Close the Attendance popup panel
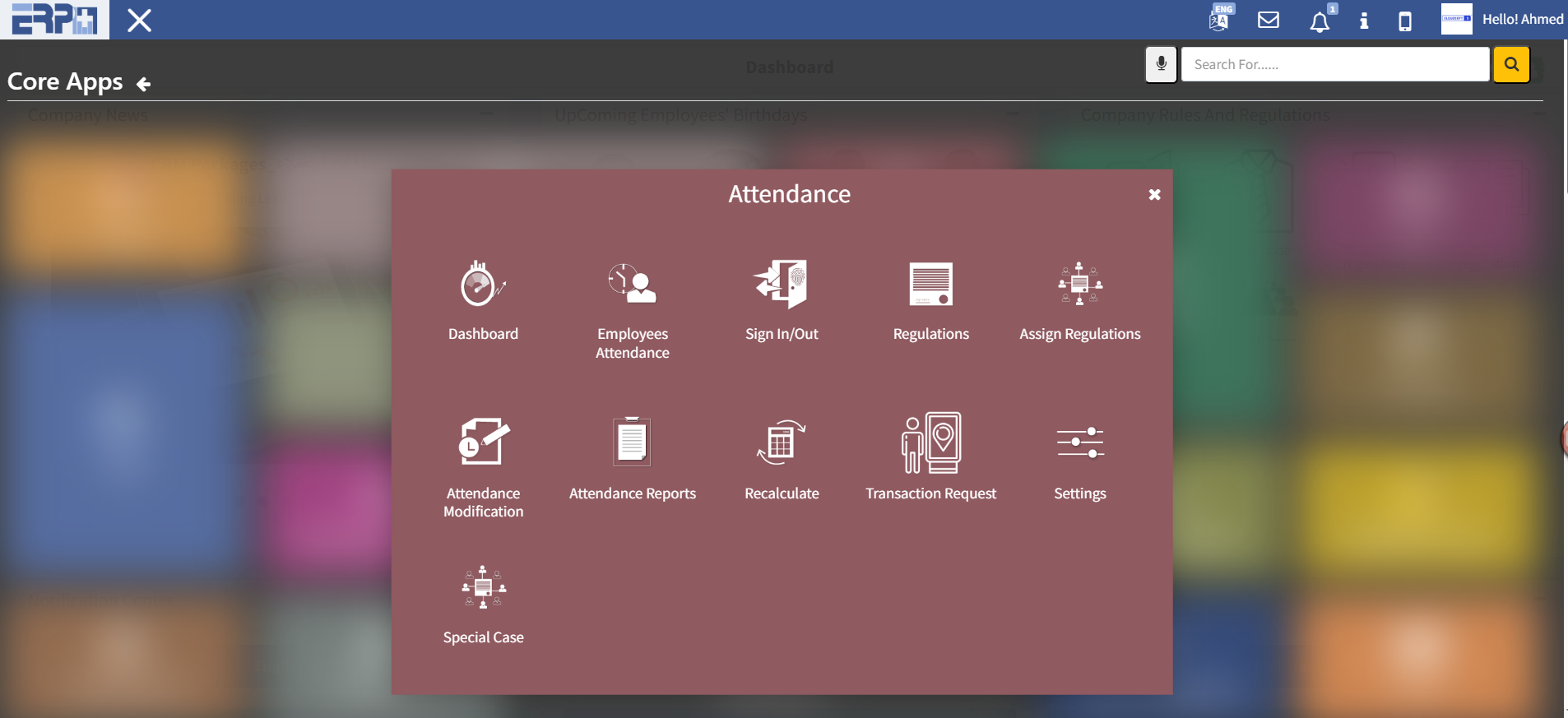The image size is (1568, 718). tap(1154, 195)
